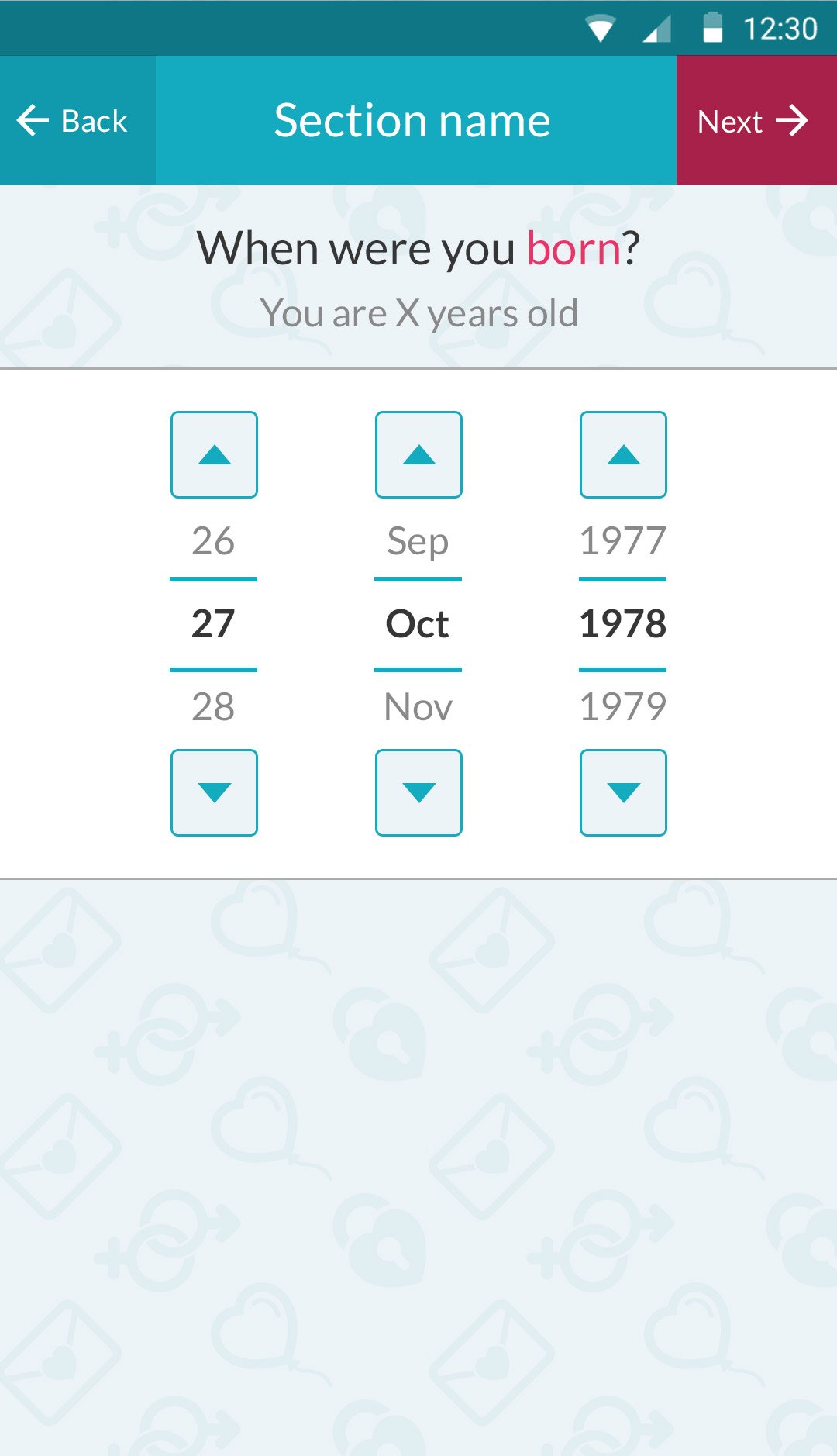Tap the year up arrow button
Viewport: 837px width, 1456px height.
623,454
